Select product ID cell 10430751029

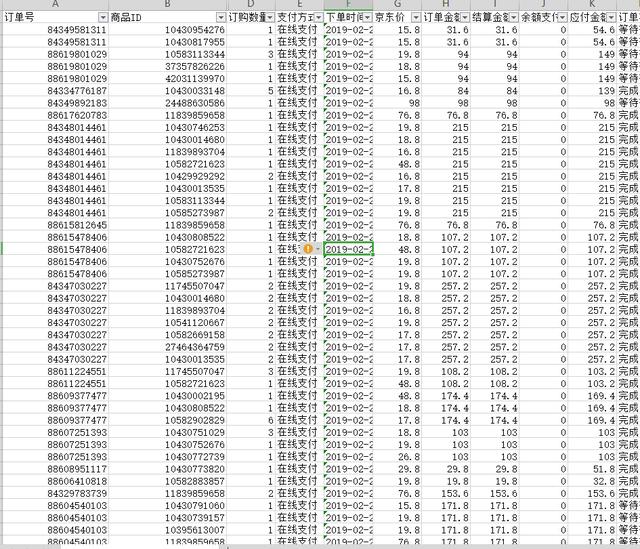(x=167, y=432)
